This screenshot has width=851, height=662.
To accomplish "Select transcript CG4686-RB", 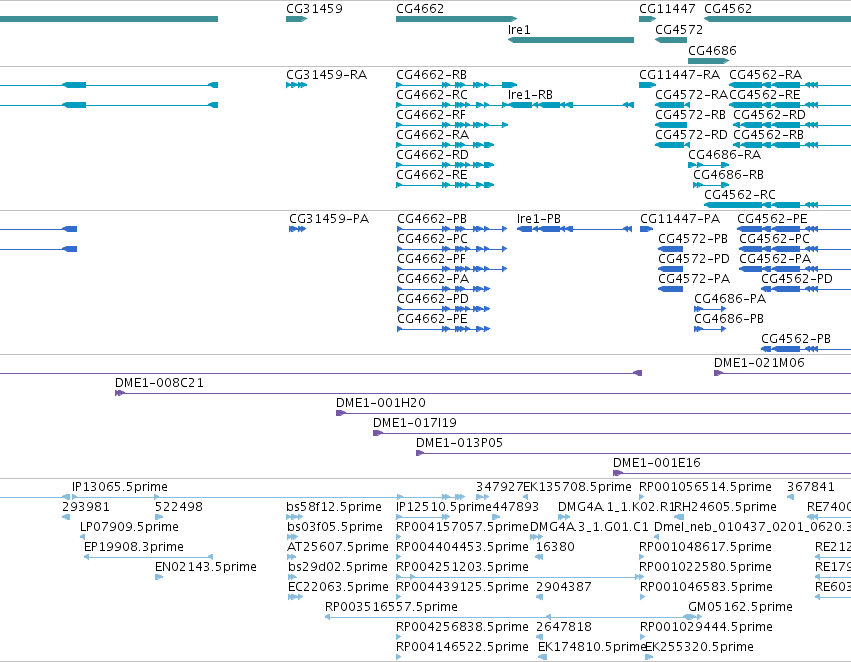I will coord(728,175).
